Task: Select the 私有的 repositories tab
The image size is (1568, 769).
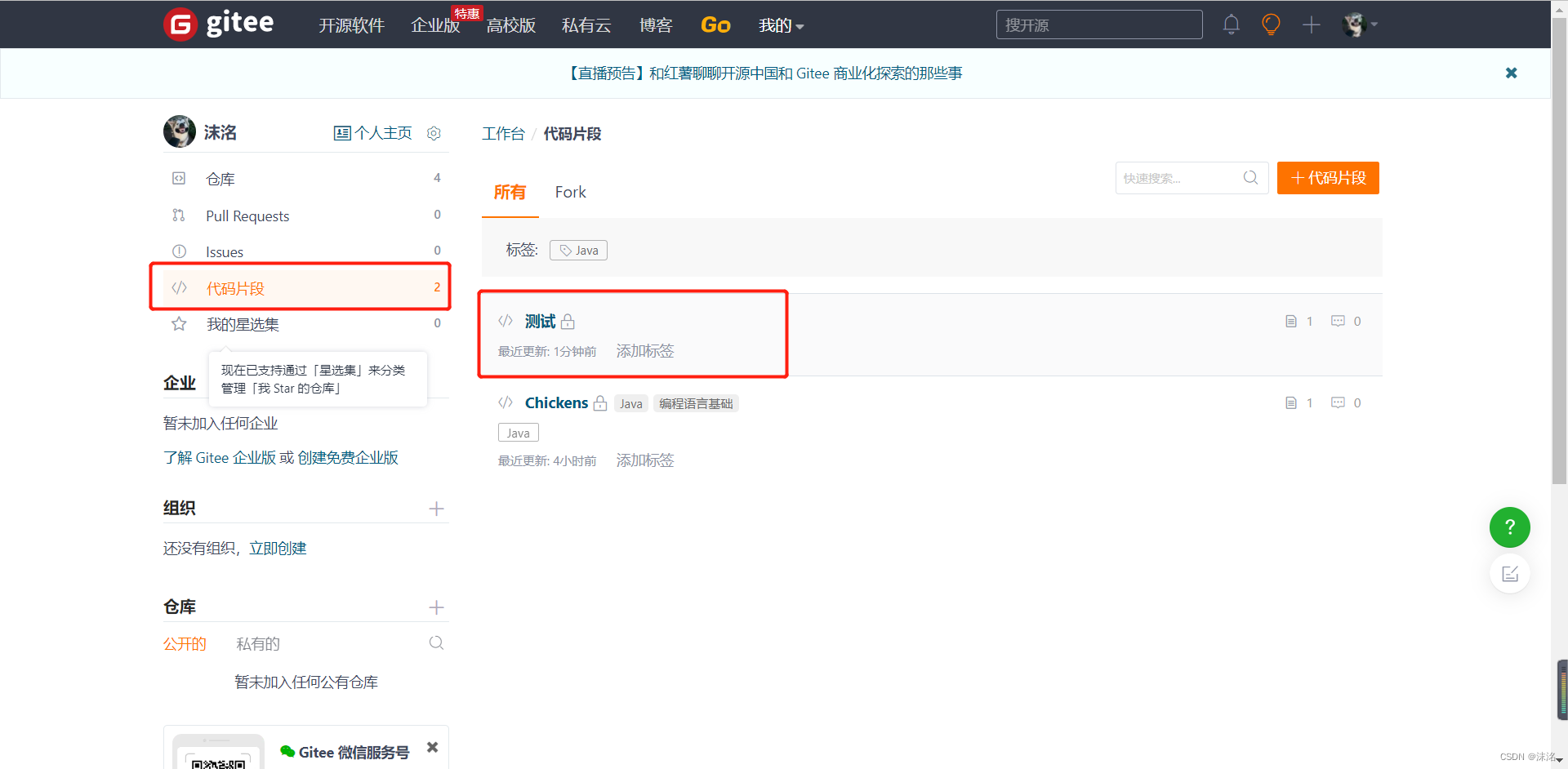Action: (258, 644)
